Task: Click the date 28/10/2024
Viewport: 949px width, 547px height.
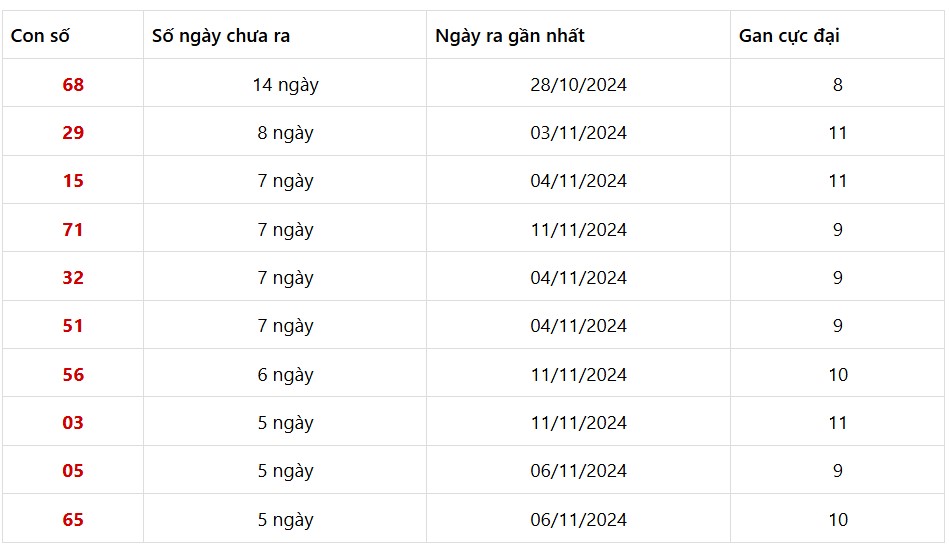Action: point(578,85)
